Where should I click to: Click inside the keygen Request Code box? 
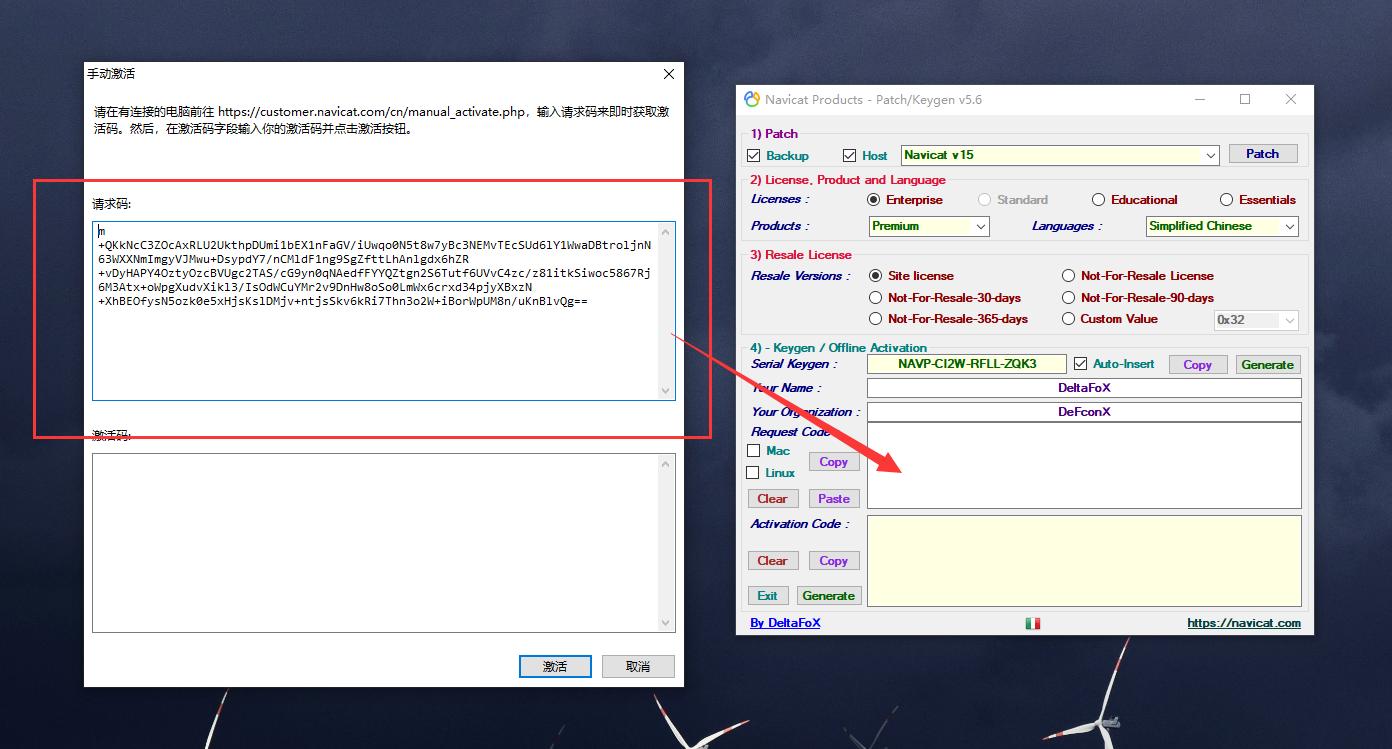coord(1084,465)
